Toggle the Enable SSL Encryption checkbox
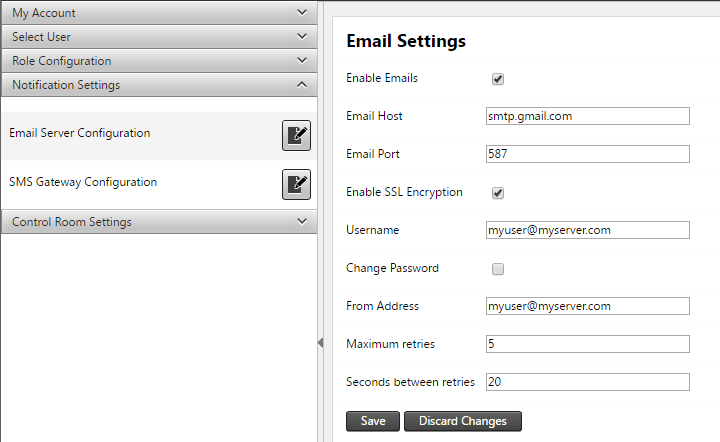Image resolution: width=720 pixels, height=442 pixels. coord(498,193)
